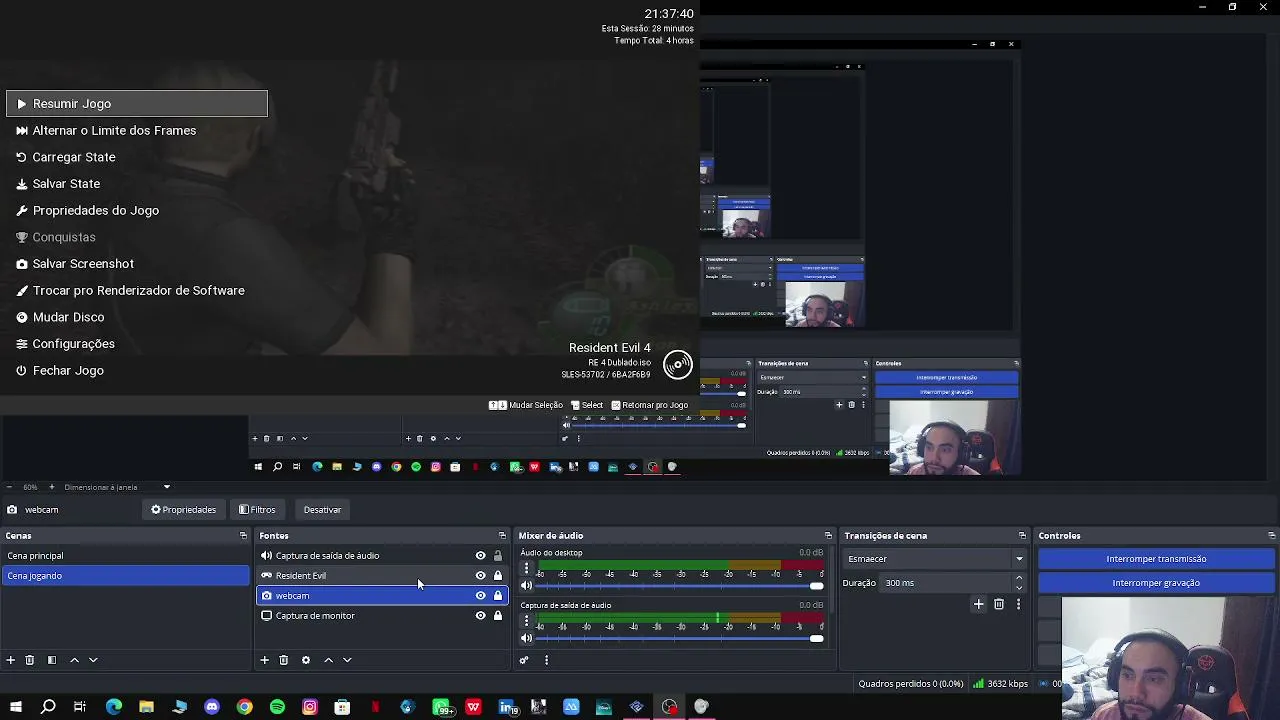
Task: Click the Propriedades button
Action: tap(184, 510)
